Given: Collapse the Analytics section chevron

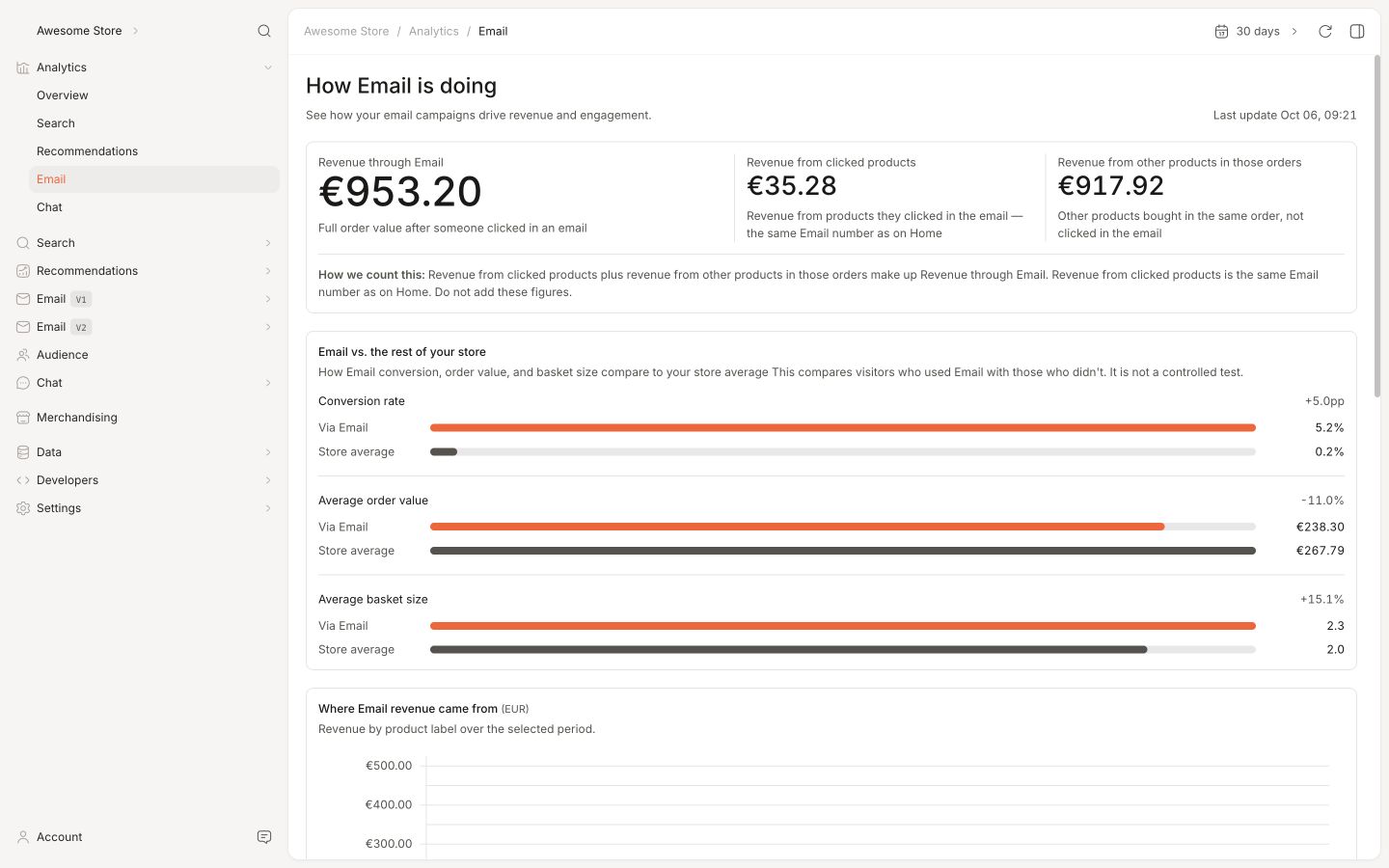Looking at the screenshot, I should click(268, 68).
